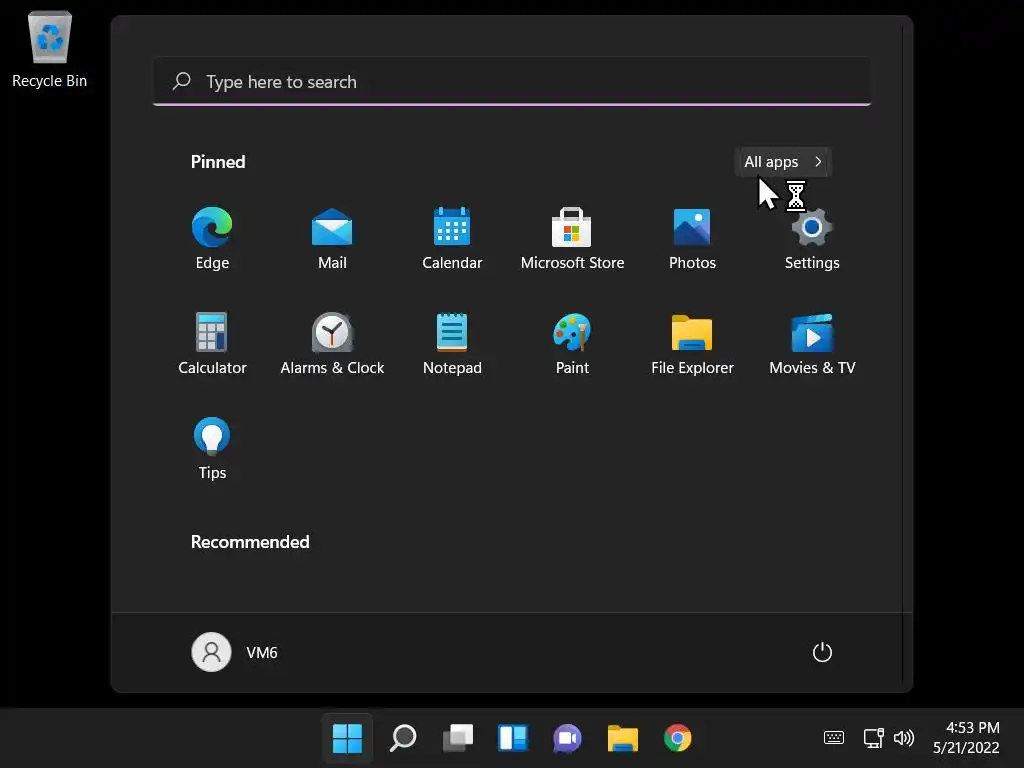Launch Movies & TV

click(812, 344)
